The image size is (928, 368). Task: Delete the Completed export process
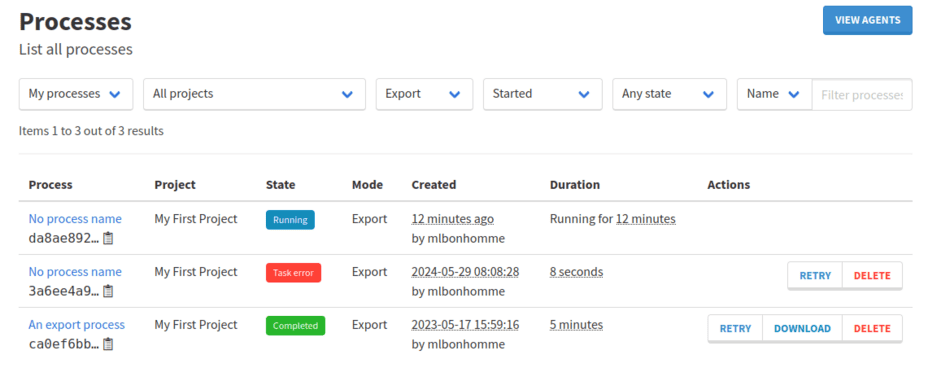[872, 328]
